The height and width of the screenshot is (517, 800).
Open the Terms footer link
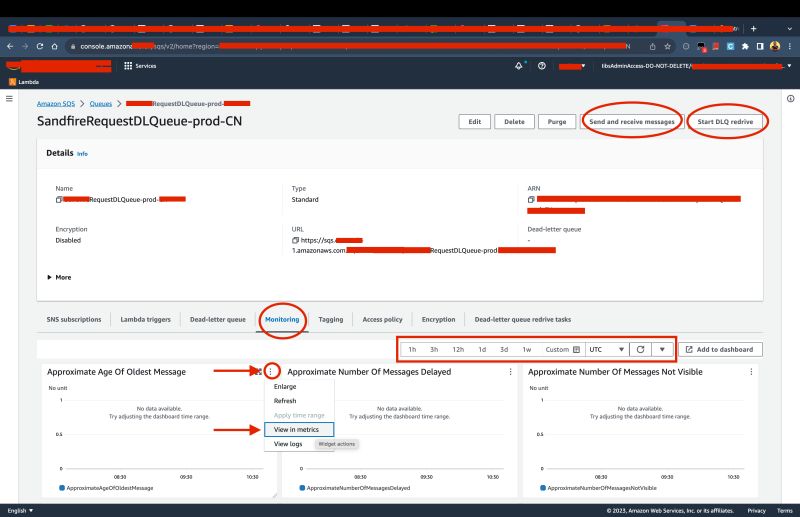click(785, 510)
